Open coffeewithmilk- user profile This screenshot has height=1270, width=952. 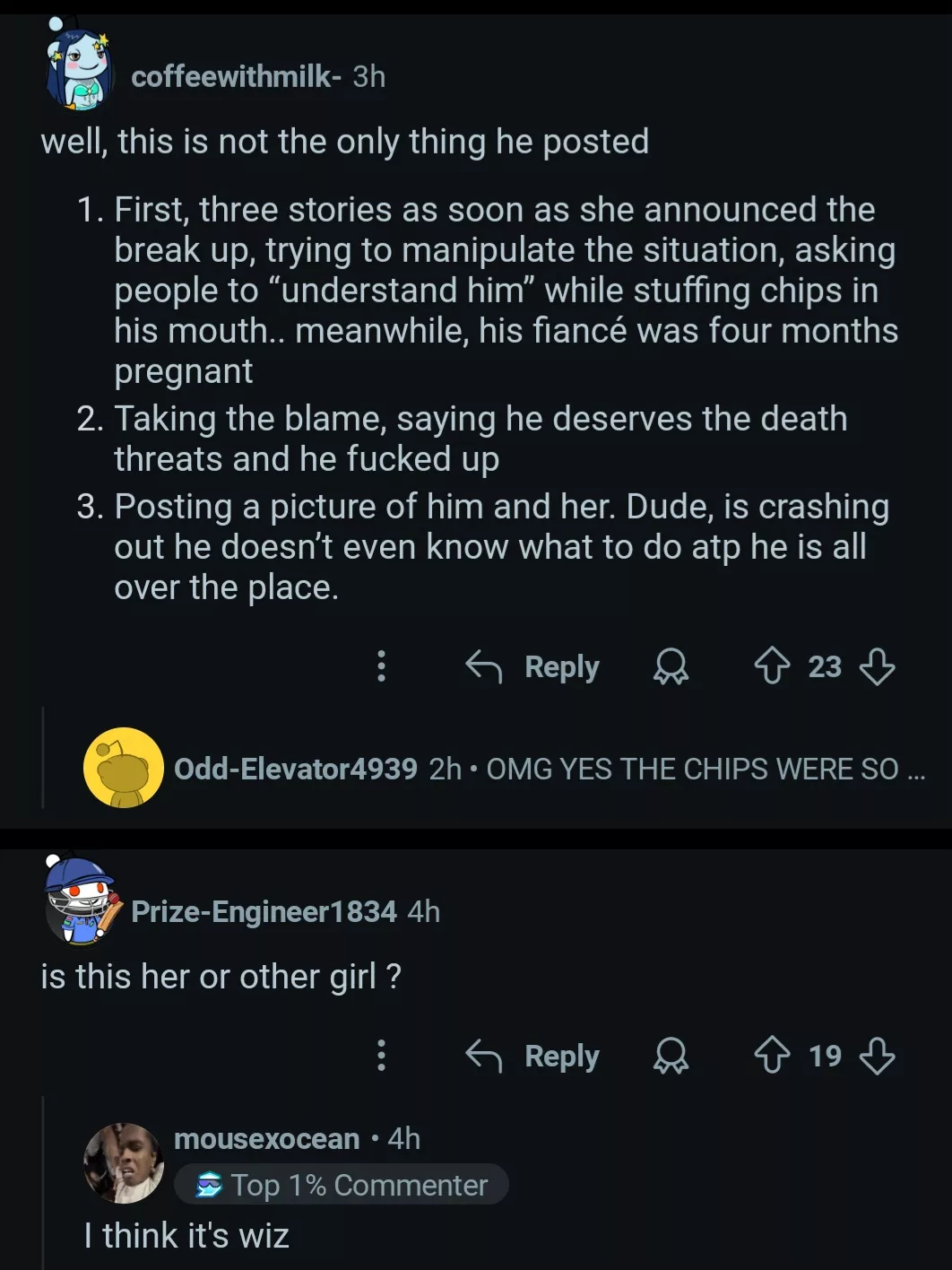coord(235,76)
